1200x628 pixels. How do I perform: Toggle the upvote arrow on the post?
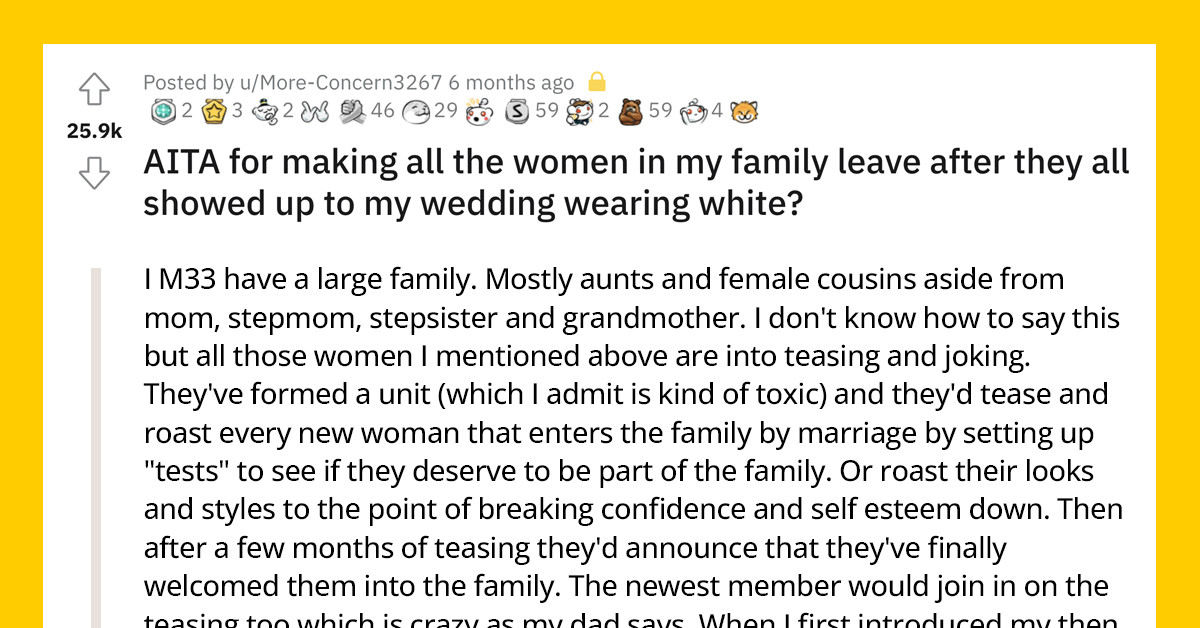pyautogui.click(x=93, y=89)
